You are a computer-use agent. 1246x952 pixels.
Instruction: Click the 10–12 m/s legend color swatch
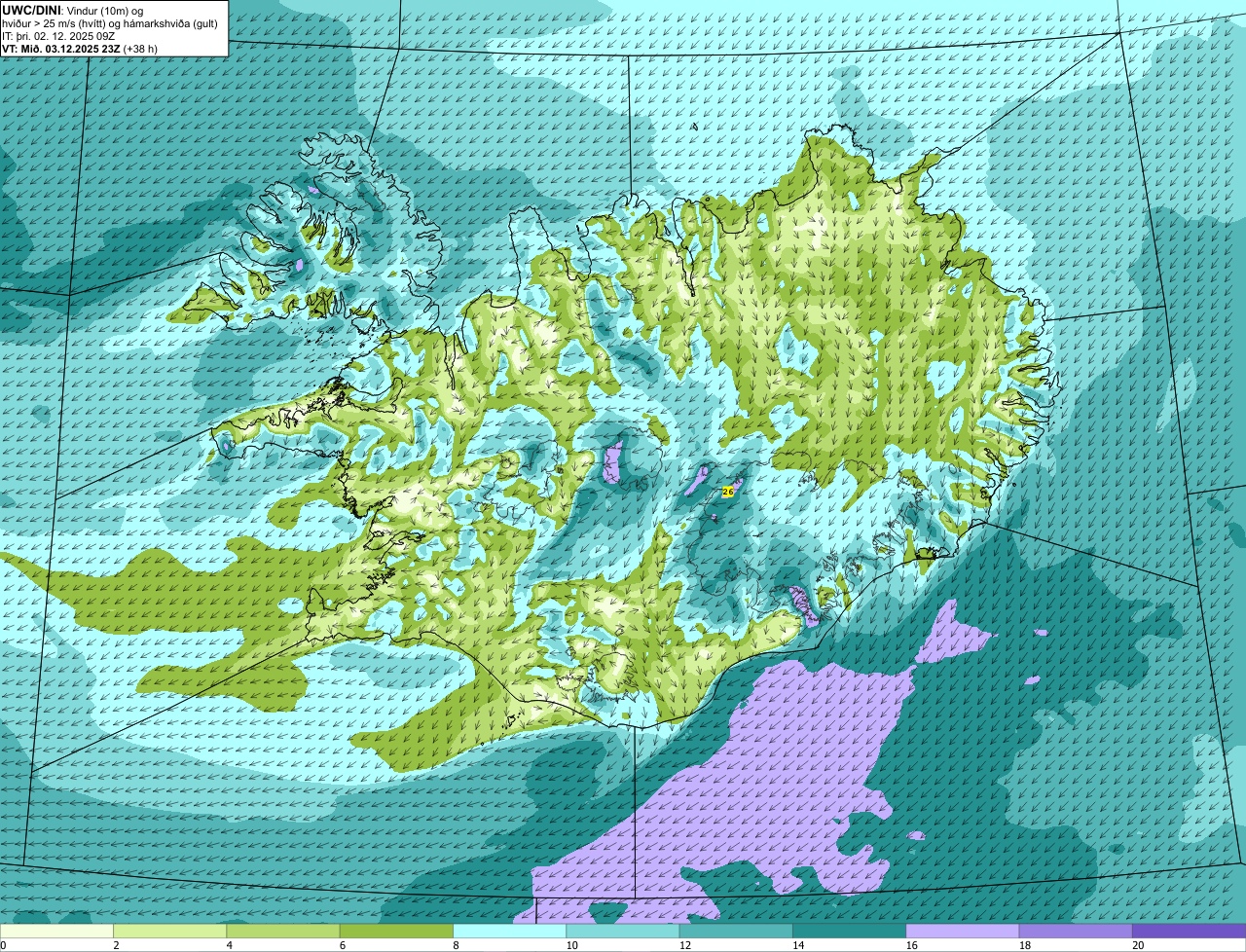coord(623,932)
